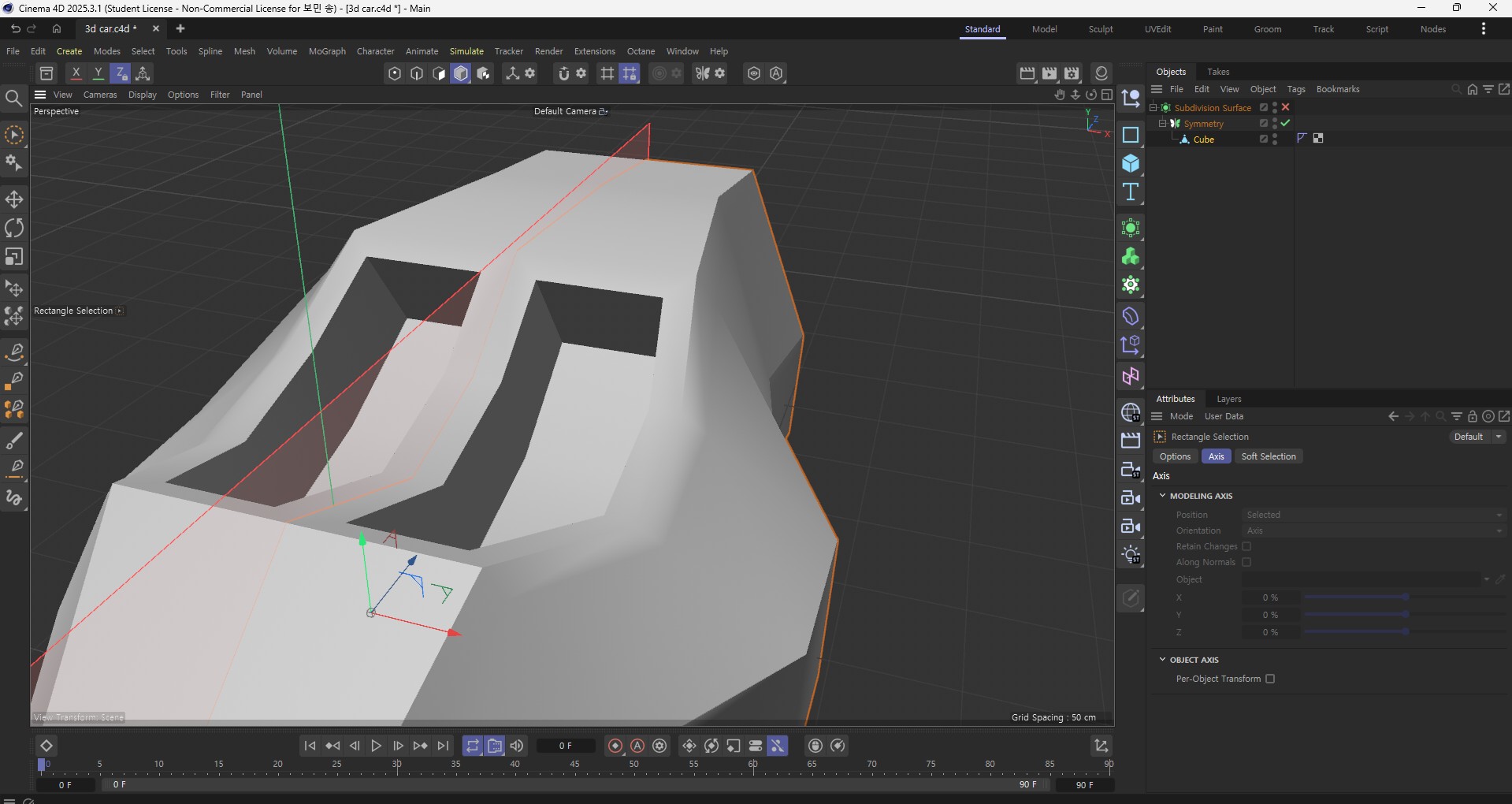Collapse the Modeling Axis section
The image size is (1512, 804).
click(x=1162, y=496)
